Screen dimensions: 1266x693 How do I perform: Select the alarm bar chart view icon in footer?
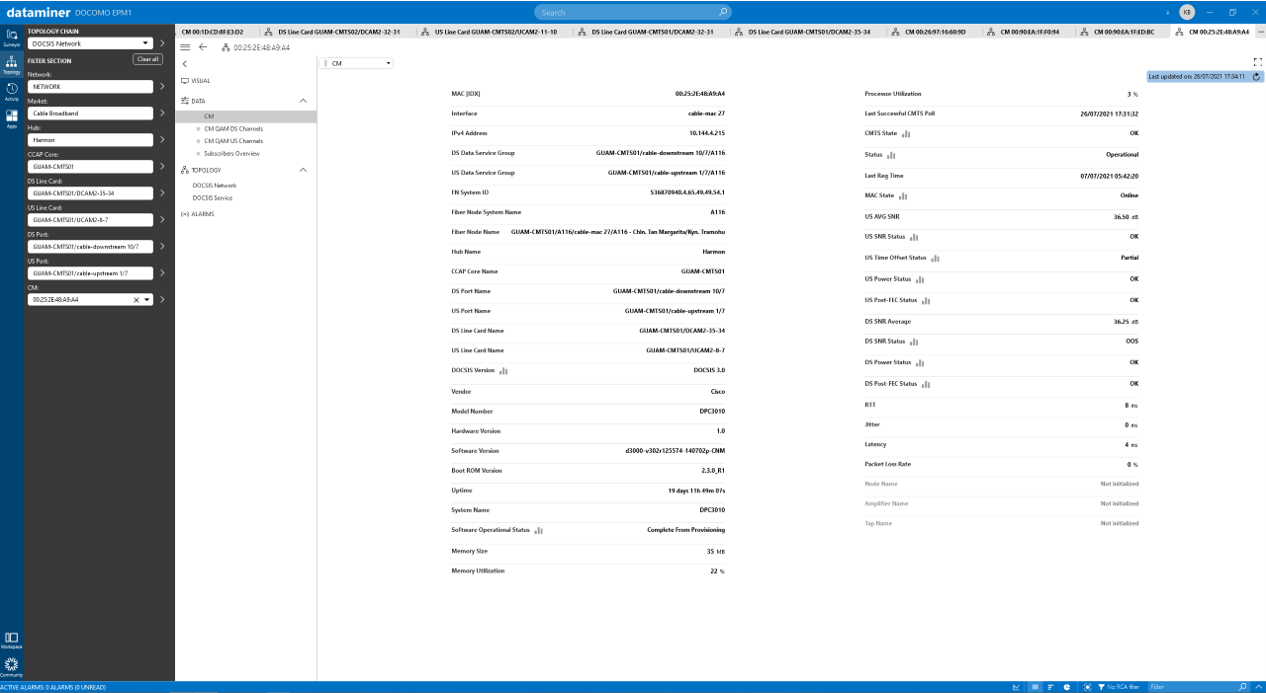[x=1051, y=687]
